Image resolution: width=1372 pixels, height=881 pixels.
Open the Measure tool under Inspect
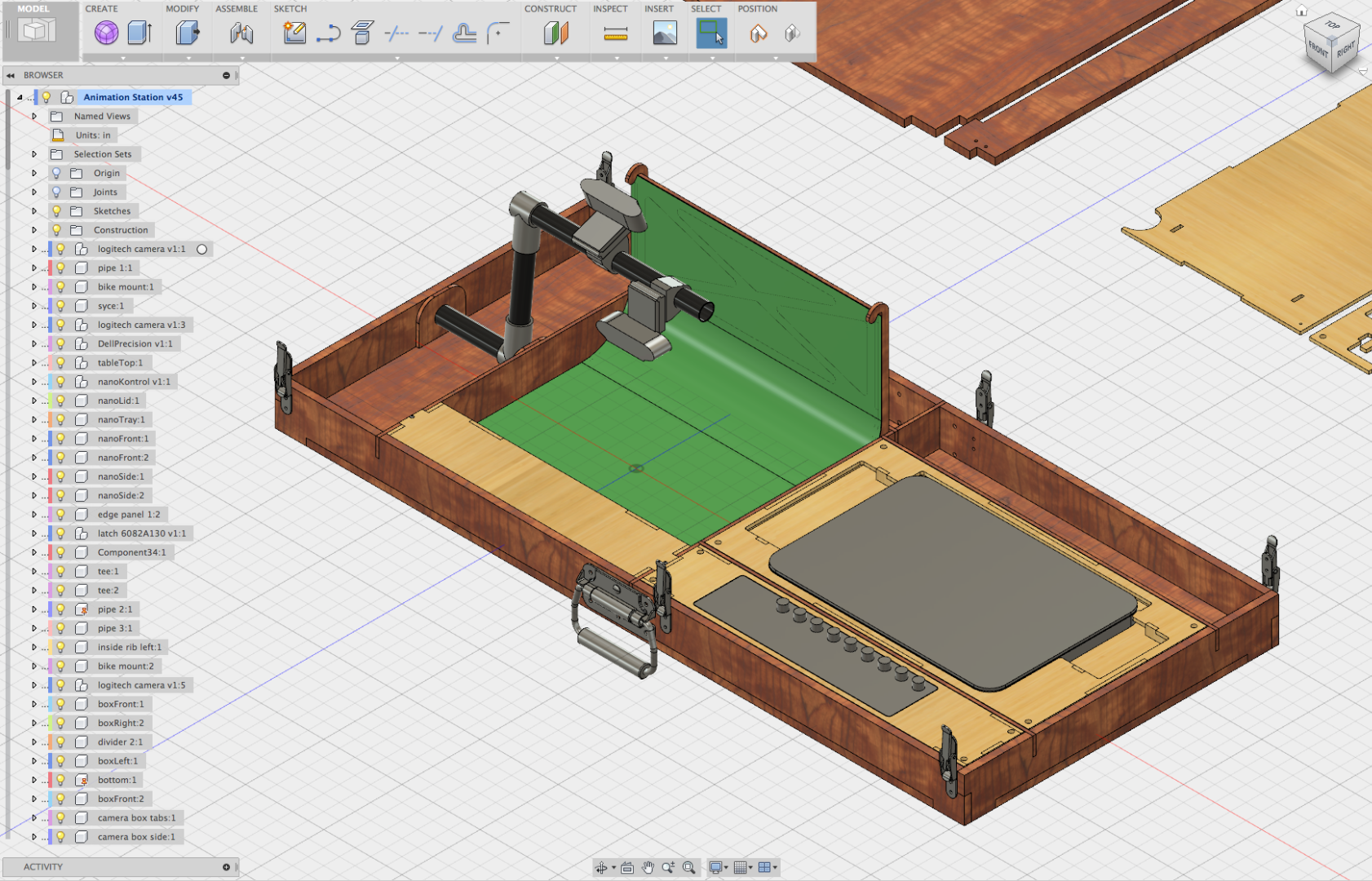614,34
